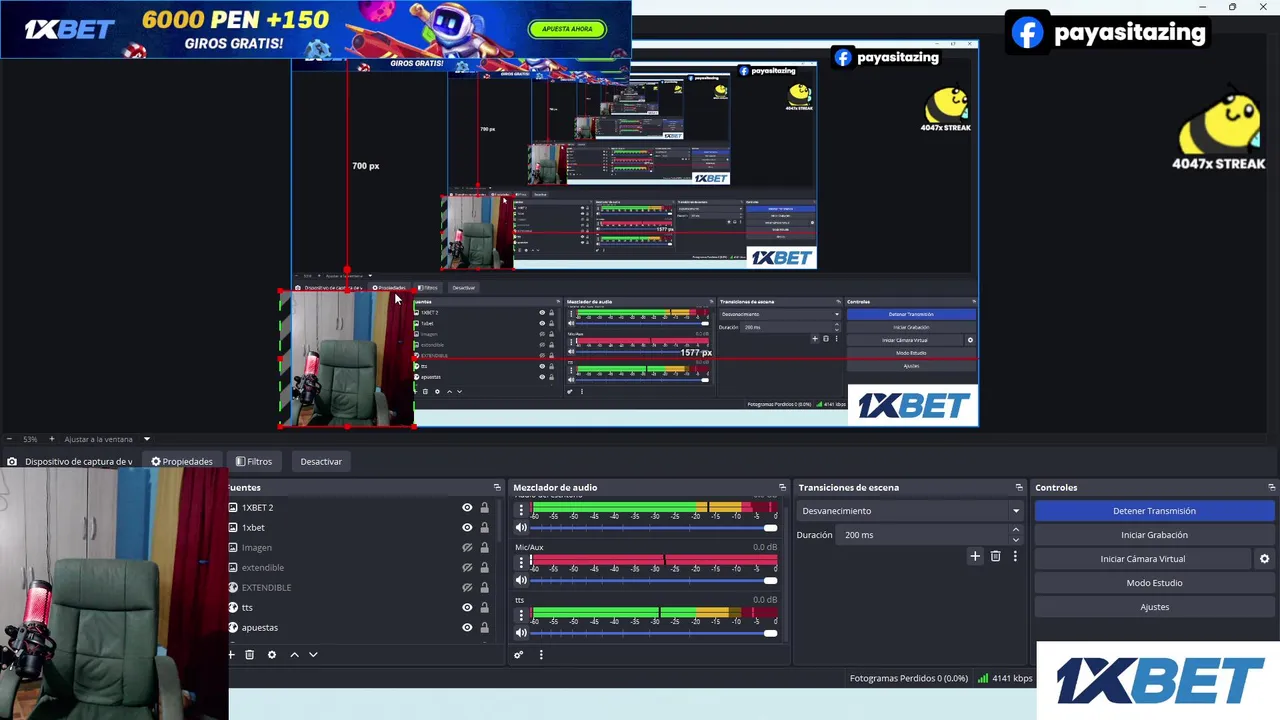The image size is (1280, 720).
Task: Open virtual camera settings gear
Action: pyautogui.click(x=1264, y=559)
